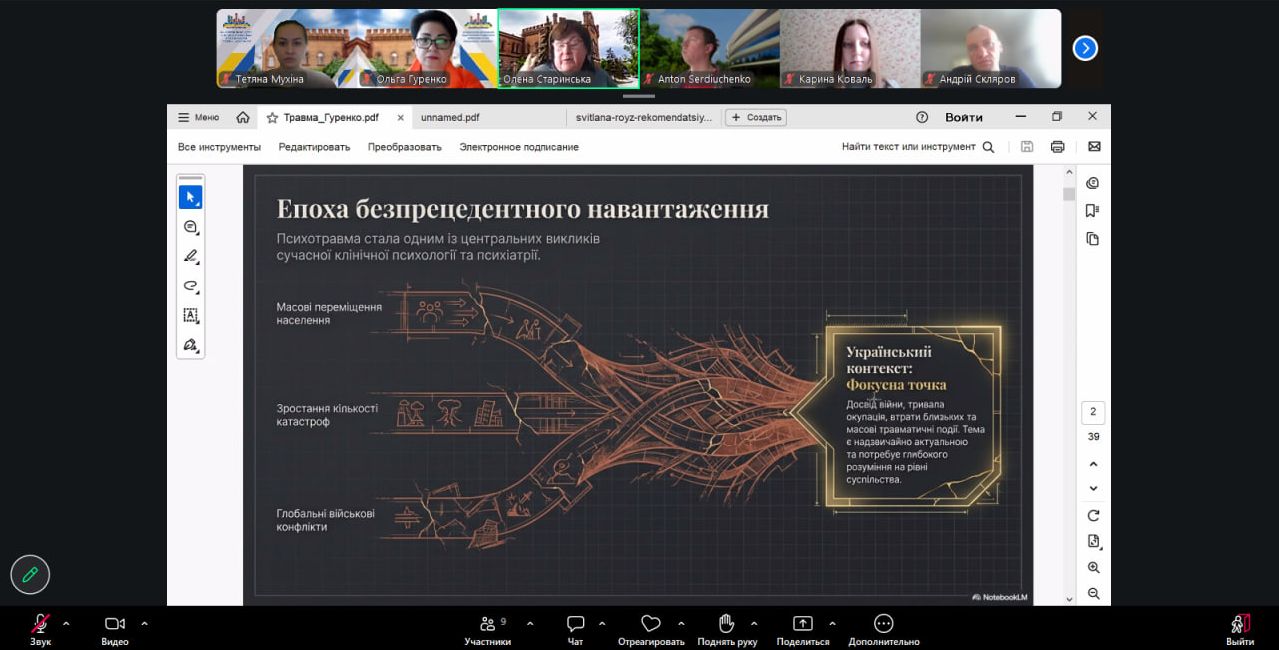Select the highlighter pen tool
Screen dimensions: 1279x650
point(190,256)
